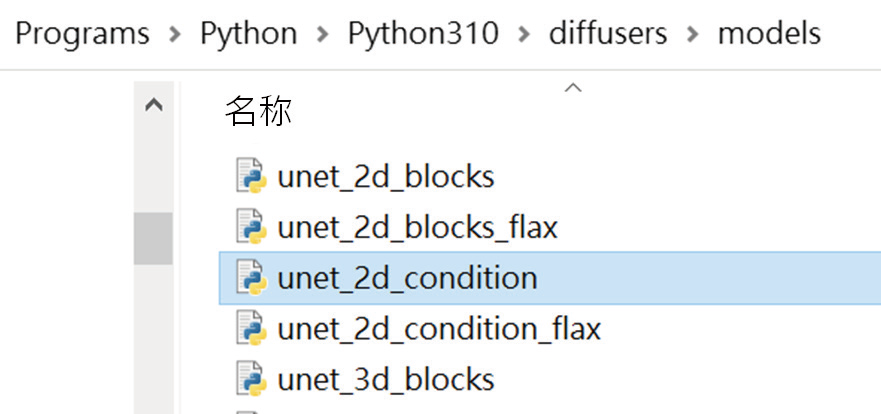This screenshot has width=881, height=414.
Task: Select the unet_3d_blocks file name
Action: tap(386, 379)
